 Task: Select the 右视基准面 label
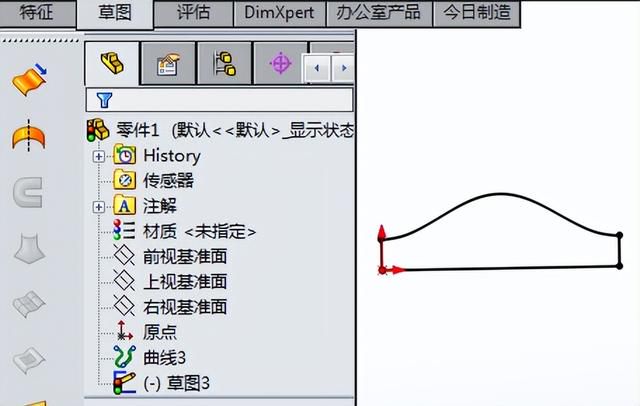point(185,307)
